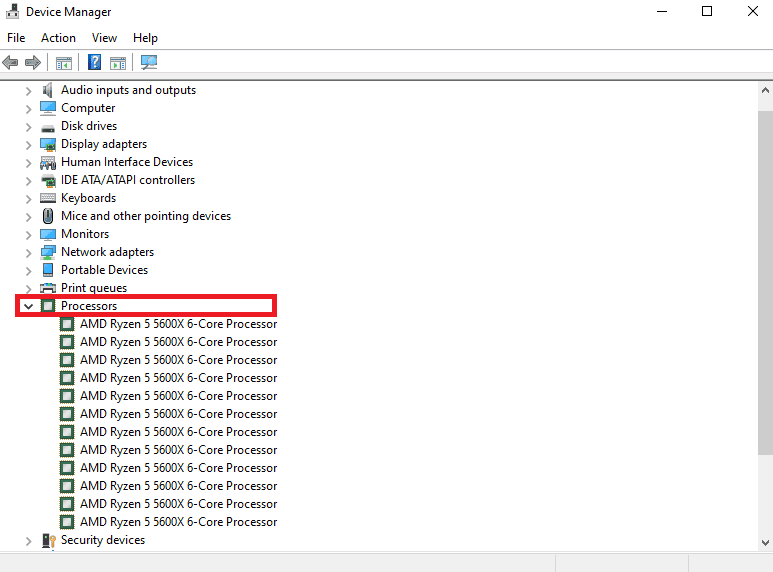This screenshot has width=773, height=572.
Task: Select the Processors label
Action: 89,306
